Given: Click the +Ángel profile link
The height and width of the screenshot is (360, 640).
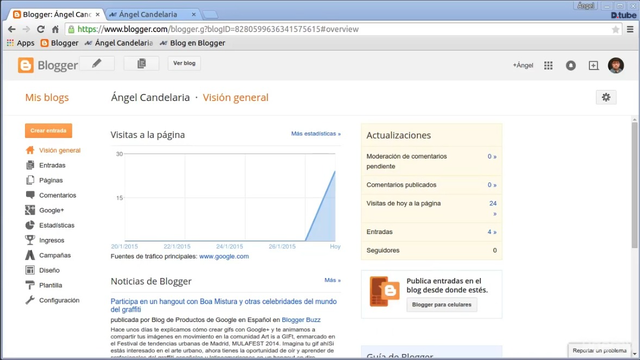Looking at the screenshot, I should pos(523,65).
